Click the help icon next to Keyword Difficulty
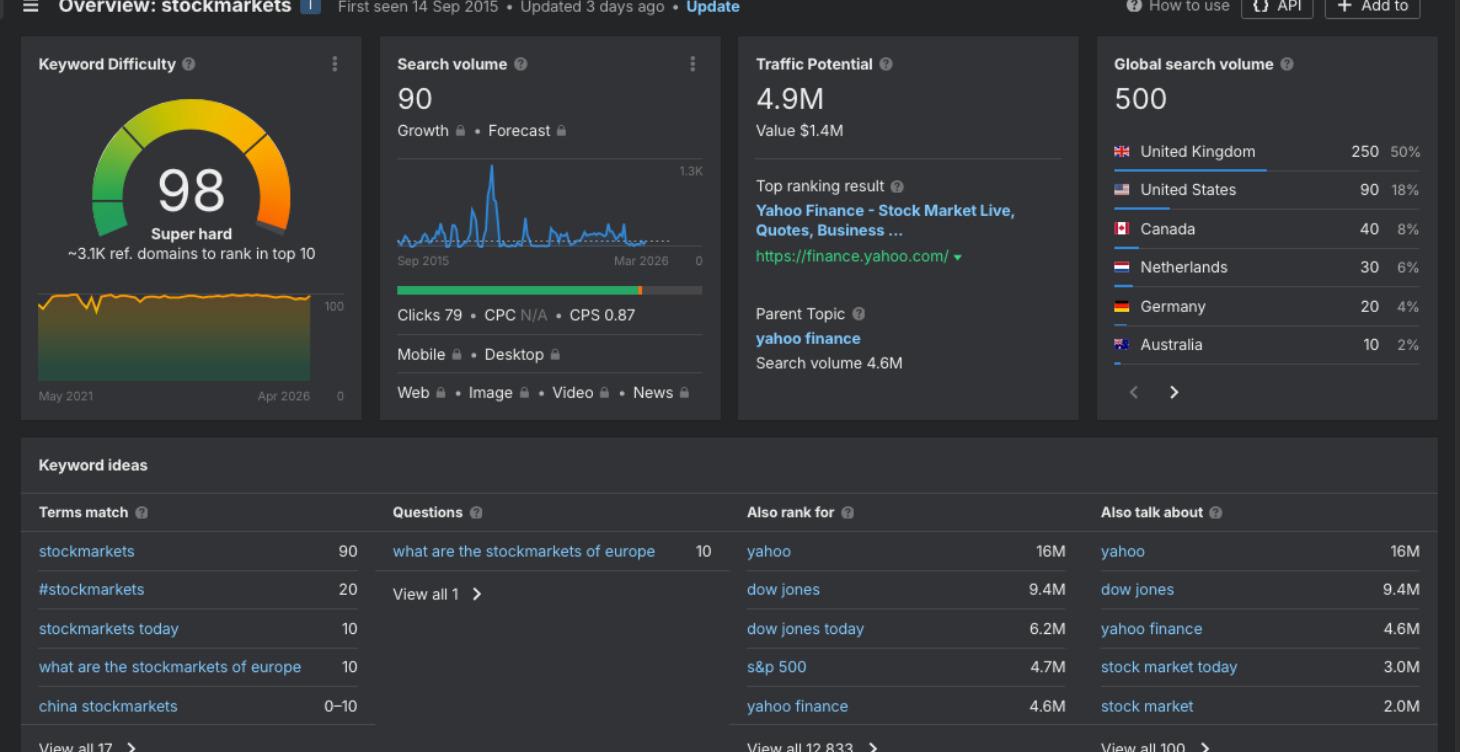Image resolution: width=1460 pixels, height=752 pixels. [189, 64]
